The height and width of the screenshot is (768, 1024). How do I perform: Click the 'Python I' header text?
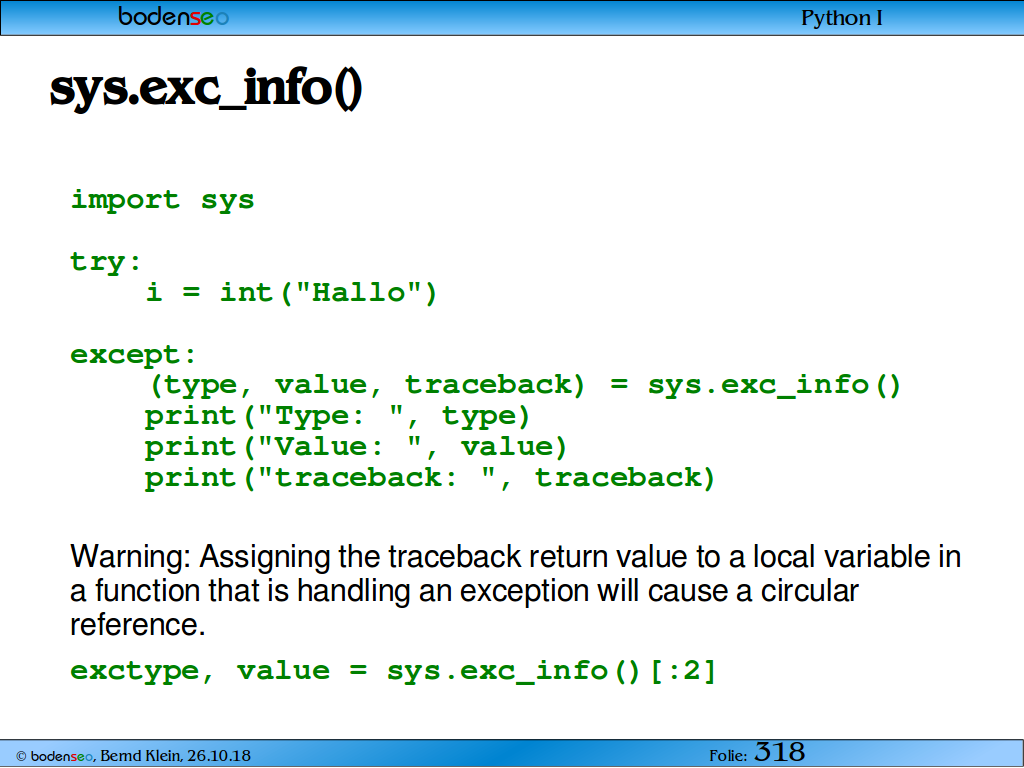842,18
